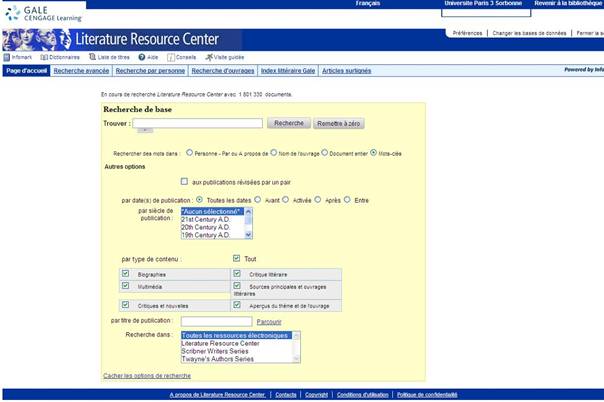Select 21st Century A.D. in list

point(213,219)
